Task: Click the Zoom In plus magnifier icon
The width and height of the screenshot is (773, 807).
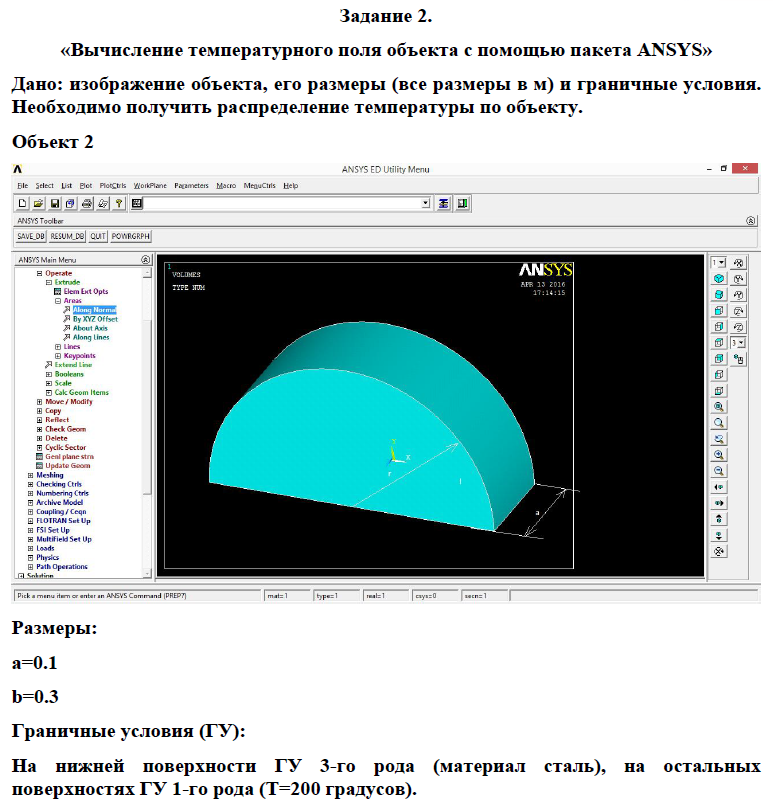Action: pyautogui.click(x=719, y=455)
